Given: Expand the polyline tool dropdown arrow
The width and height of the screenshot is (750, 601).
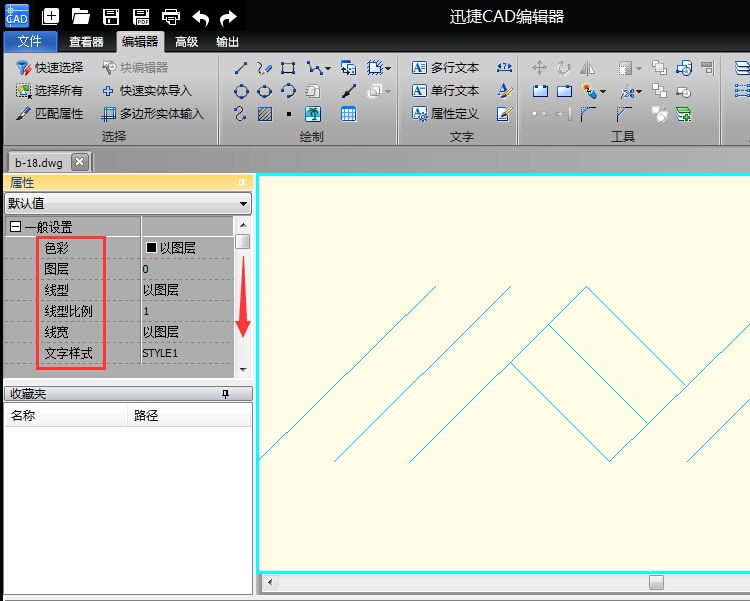Looking at the screenshot, I should 327,69.
